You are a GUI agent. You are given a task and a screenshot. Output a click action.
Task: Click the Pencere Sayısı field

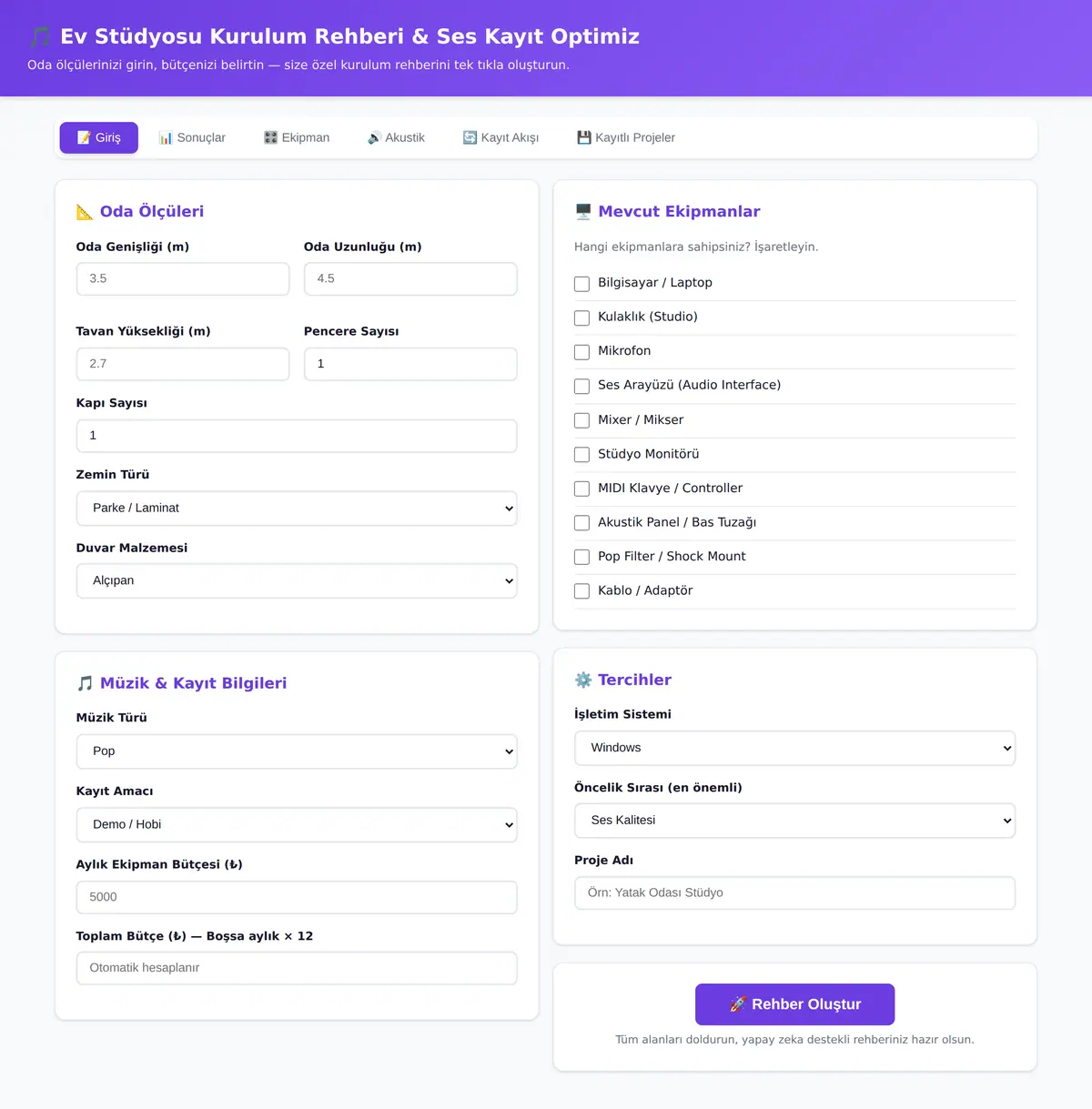[x=410, y=364]
